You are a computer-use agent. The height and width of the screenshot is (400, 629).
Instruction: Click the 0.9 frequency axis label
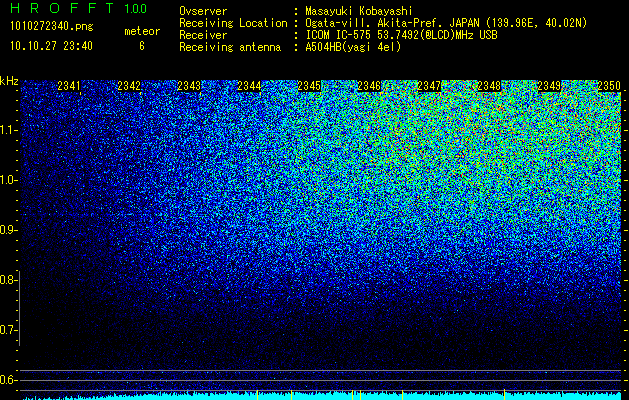tap(8, 230)
